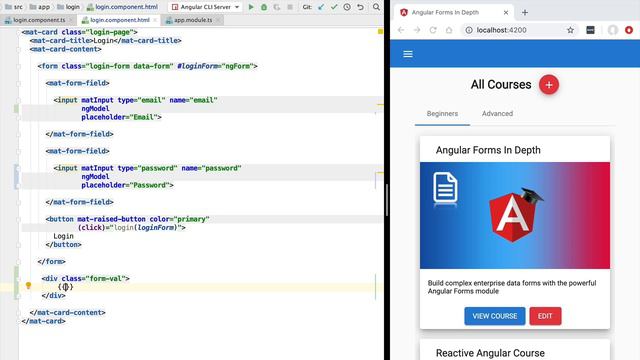Revert changes using the undo arrow
The width and height of the screenshot is (640, 360).
[360, 7]
